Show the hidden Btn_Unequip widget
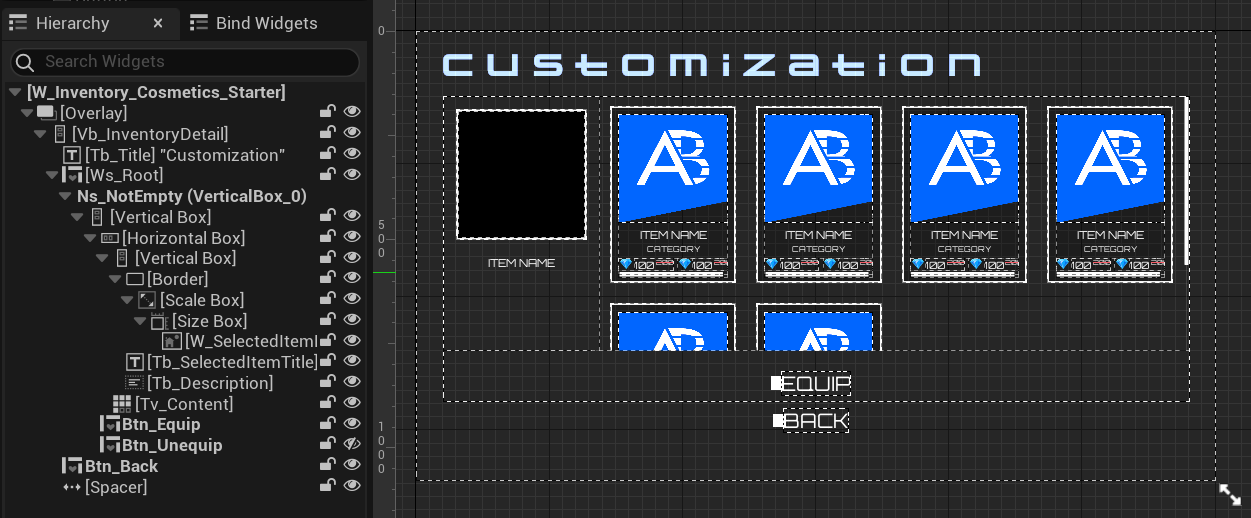Image resolution: width=1251 pixels, height=518 pixels. (x=351, y=445)
